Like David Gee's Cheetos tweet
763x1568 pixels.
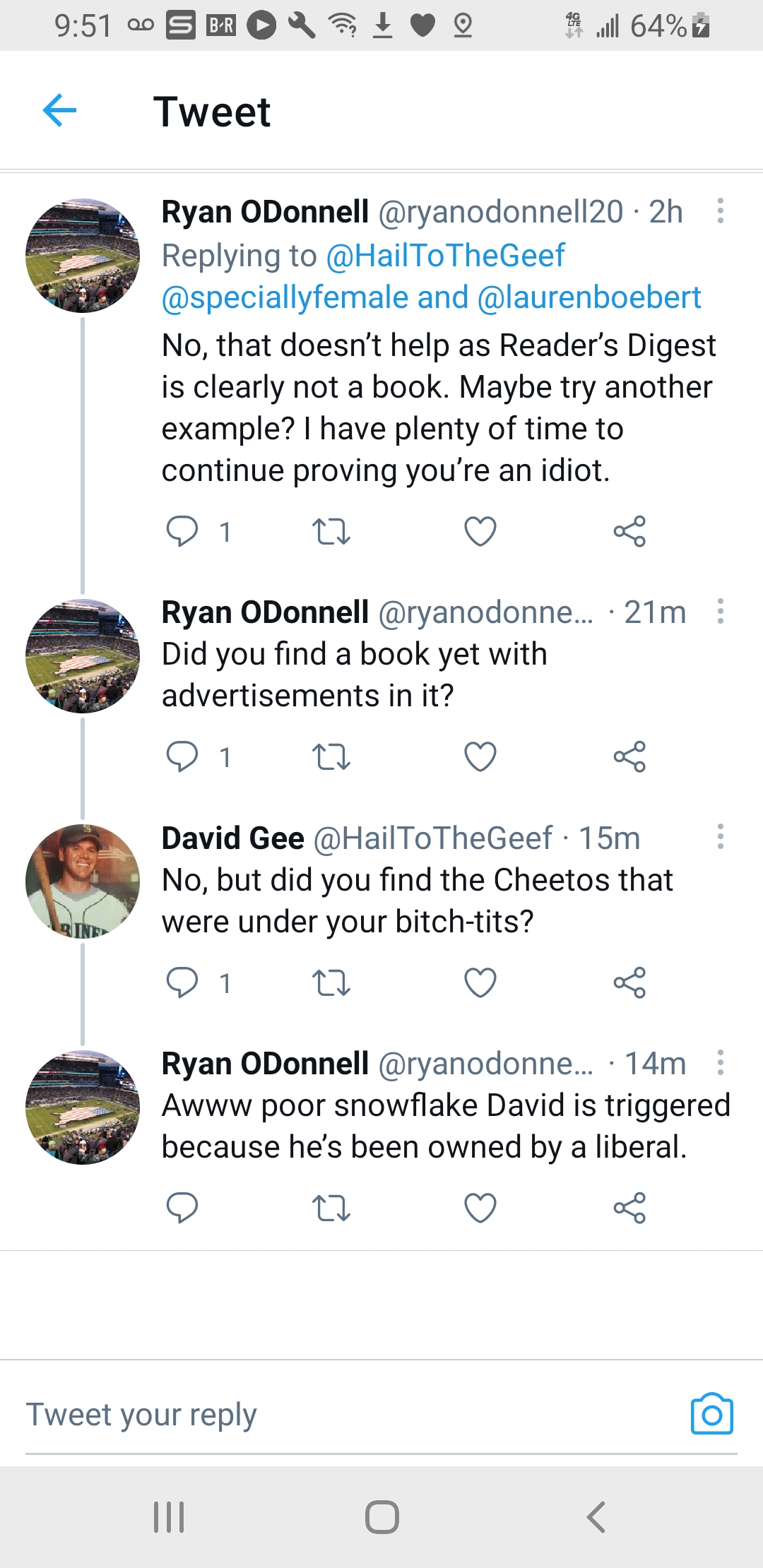point(480,982)
